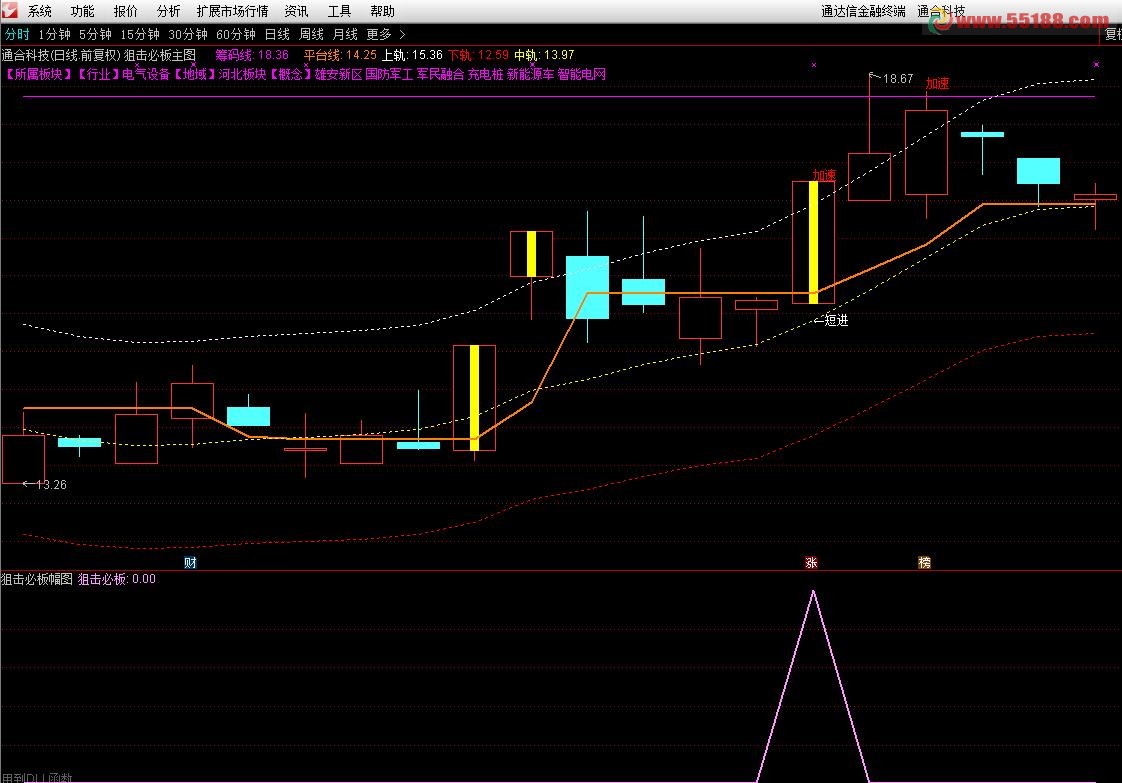Click the red app logo icon
Viewport: 1122px width, 783px height.
click(10, 11)
